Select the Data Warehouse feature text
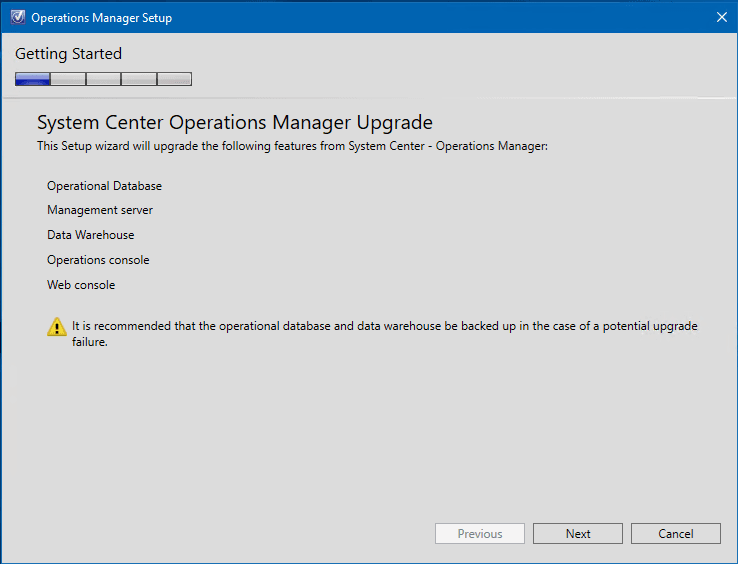 pos(90,235)
